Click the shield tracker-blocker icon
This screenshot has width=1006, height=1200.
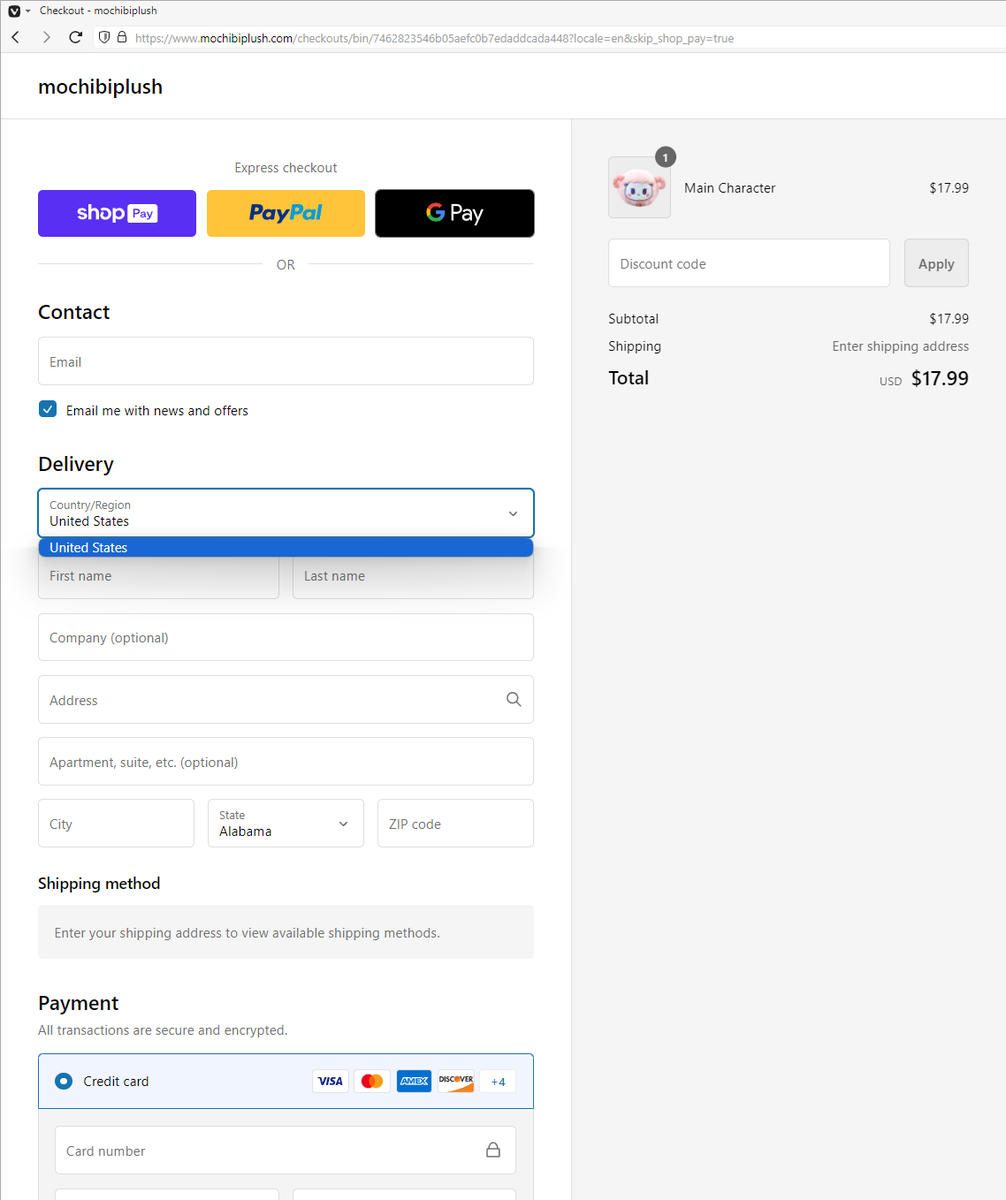[x=103, y=37]
